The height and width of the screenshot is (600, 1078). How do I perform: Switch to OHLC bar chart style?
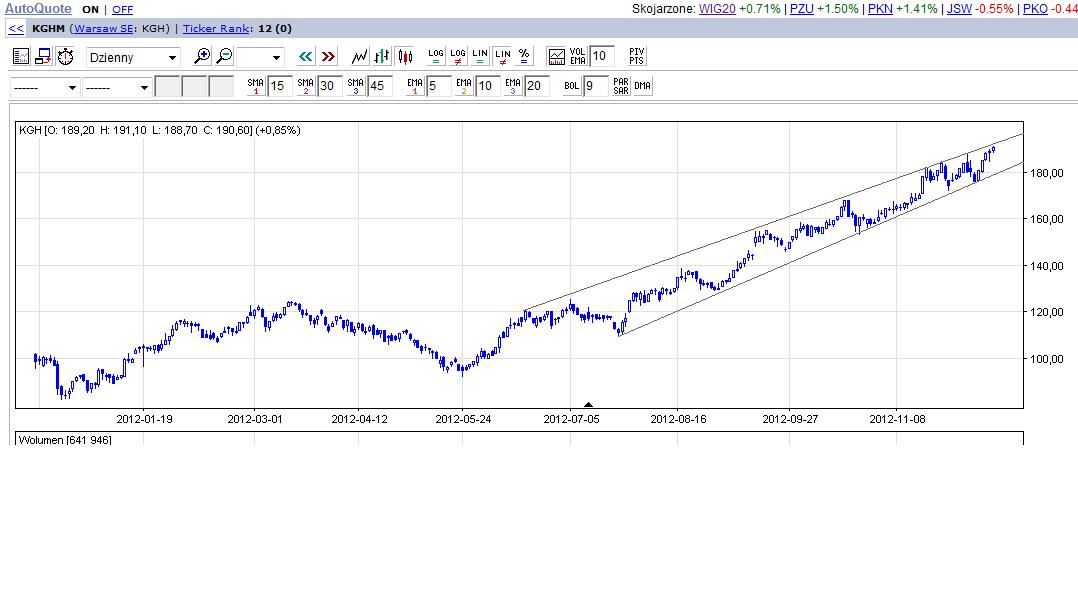click(x=382, y=57)
